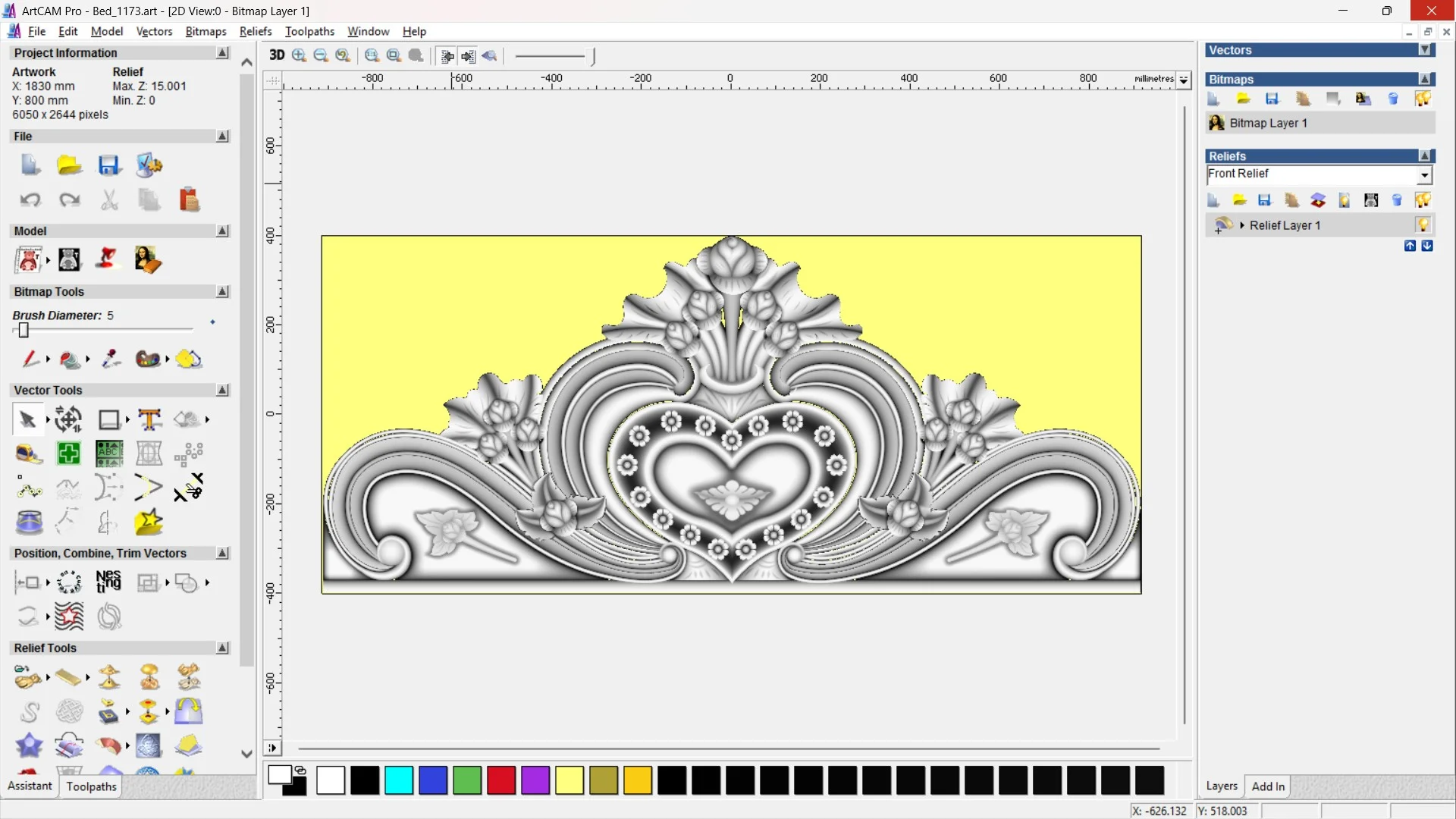Switch to the Toolpaths tab
Image resolution: width=1456 pixels, height=819 pixels.
point(91,786)
